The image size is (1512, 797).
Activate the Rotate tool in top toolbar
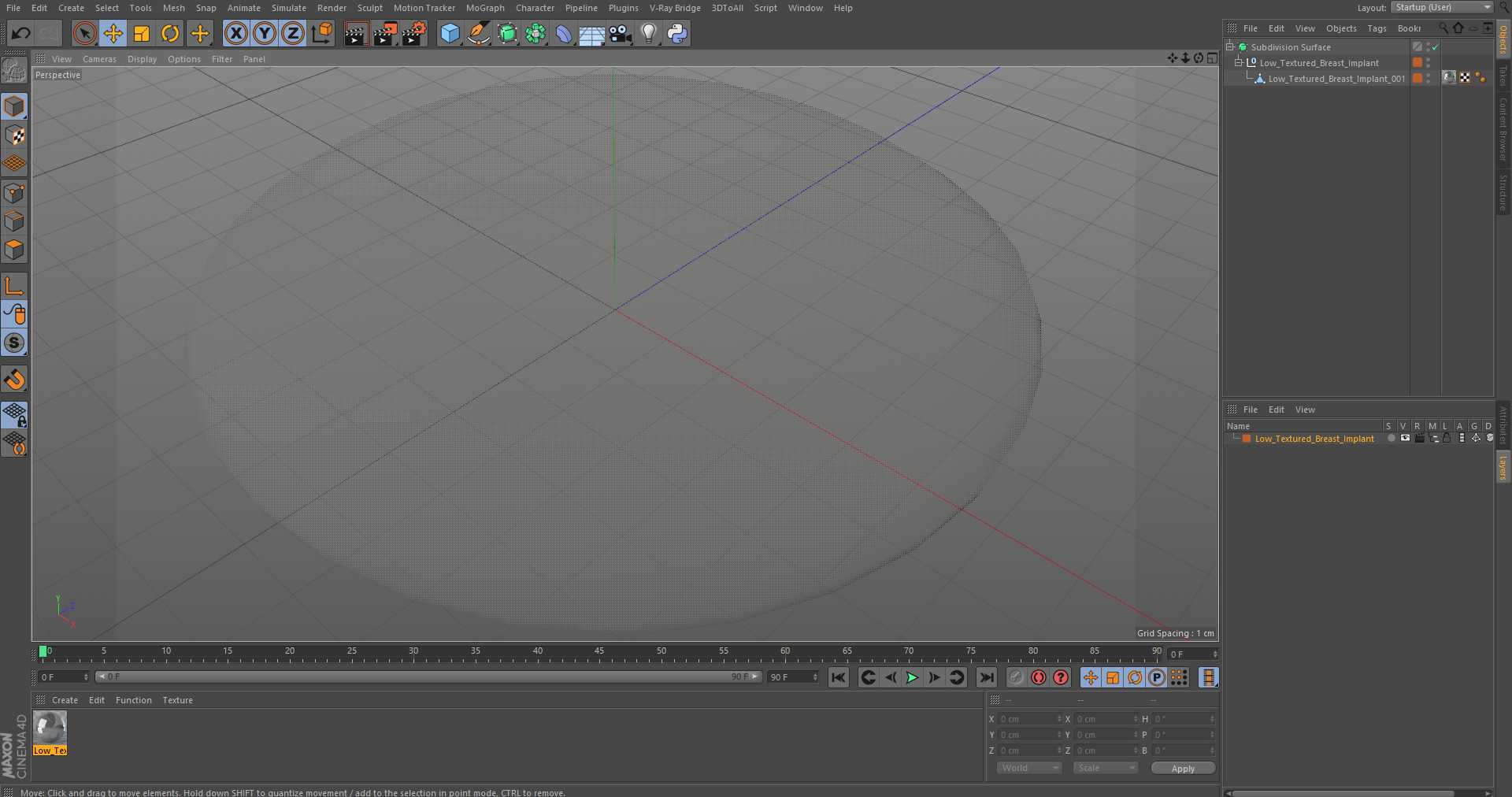pos(170,33)
